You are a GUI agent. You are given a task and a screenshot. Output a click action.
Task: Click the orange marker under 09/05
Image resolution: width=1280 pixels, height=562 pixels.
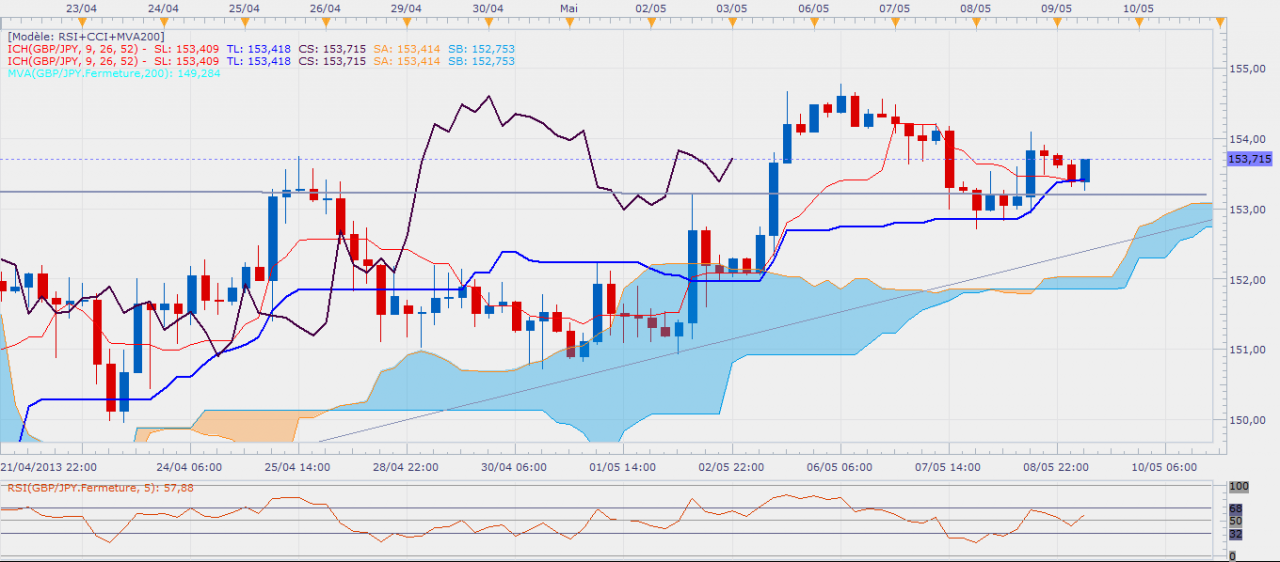coord(1057,21)
